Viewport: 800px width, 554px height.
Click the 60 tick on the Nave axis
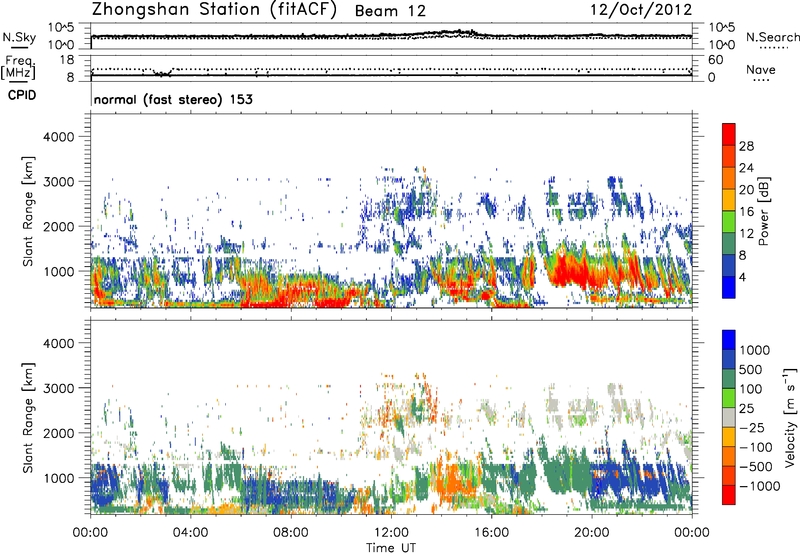[x=716, y=60]
